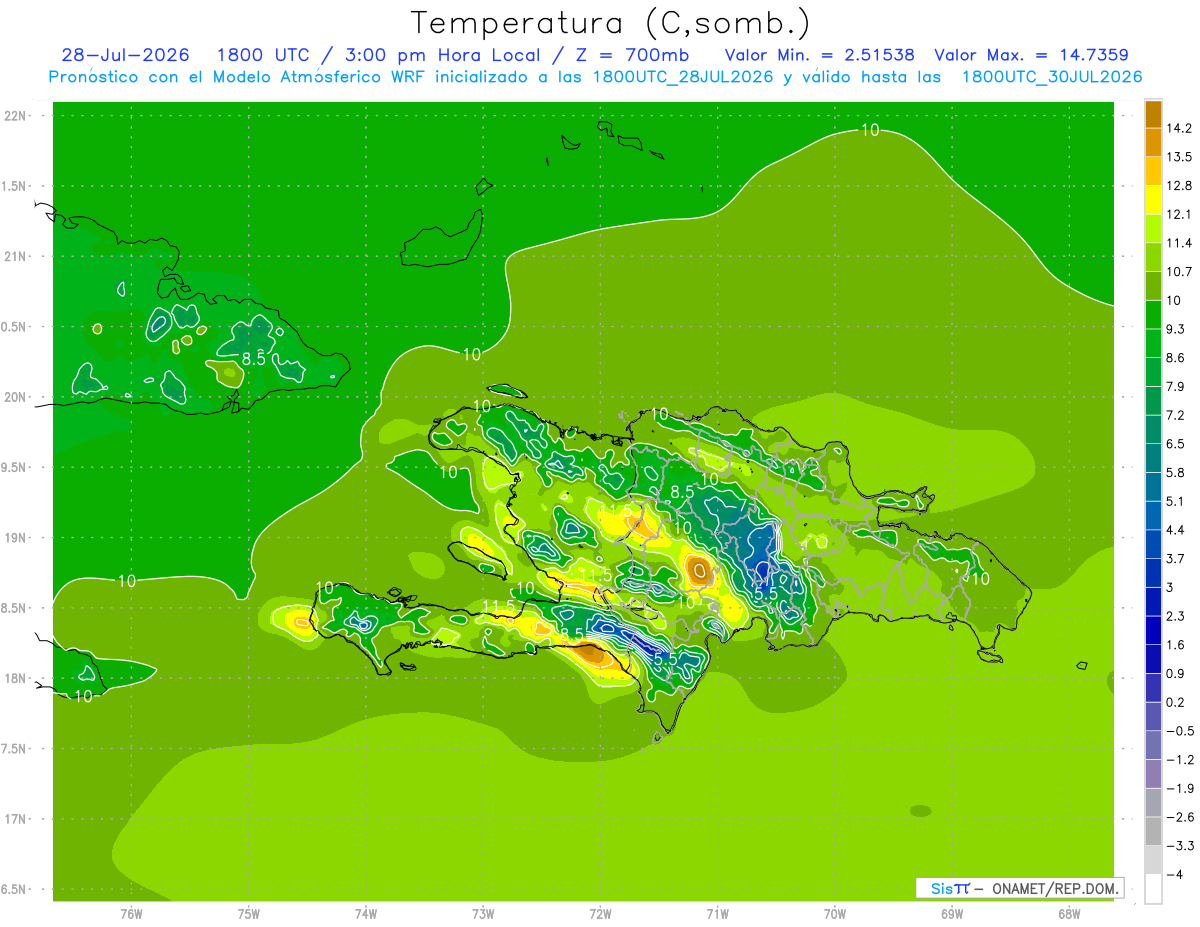Click the '21N' latitude axis label
Viewport: 1200px width, 927px height.
14,256
